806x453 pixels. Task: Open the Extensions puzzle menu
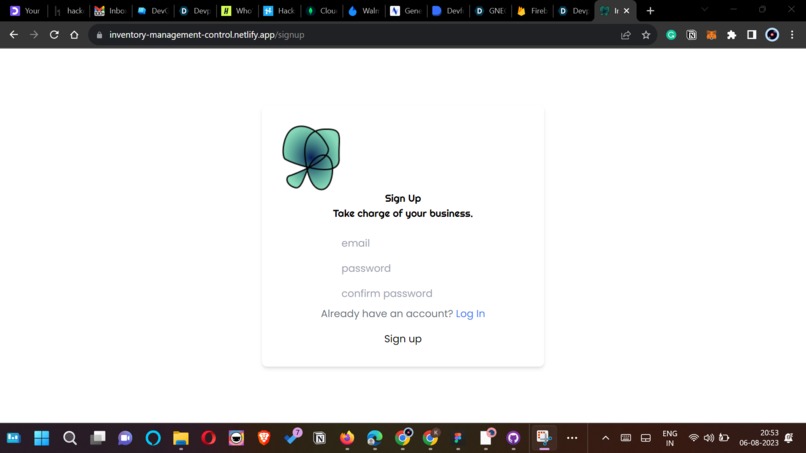(x=731, y=35)
